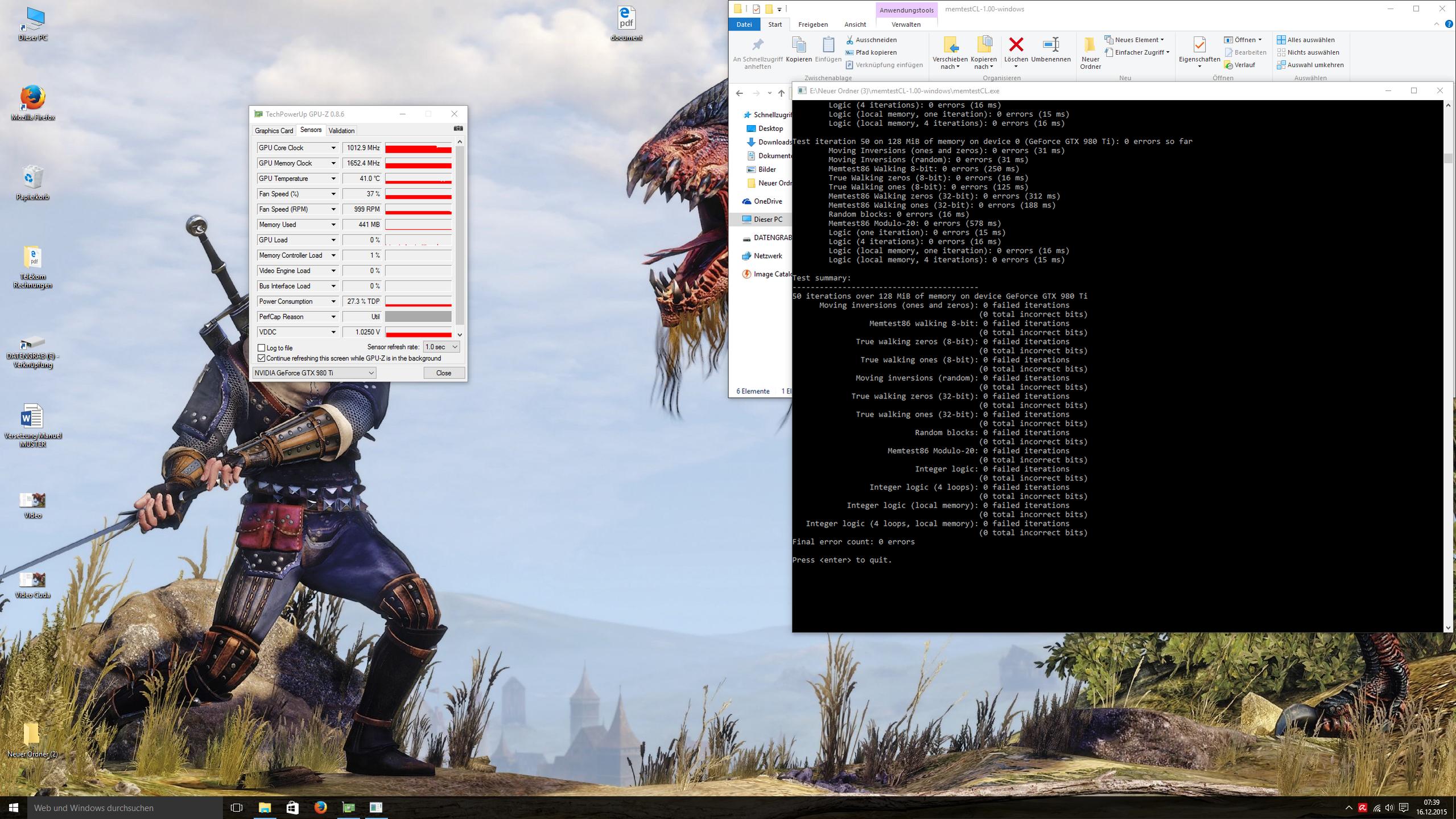Click the Eigenschaften properties icon
The width and height of the screenshot is (1456, 819).
click(x=1199, y=44)
